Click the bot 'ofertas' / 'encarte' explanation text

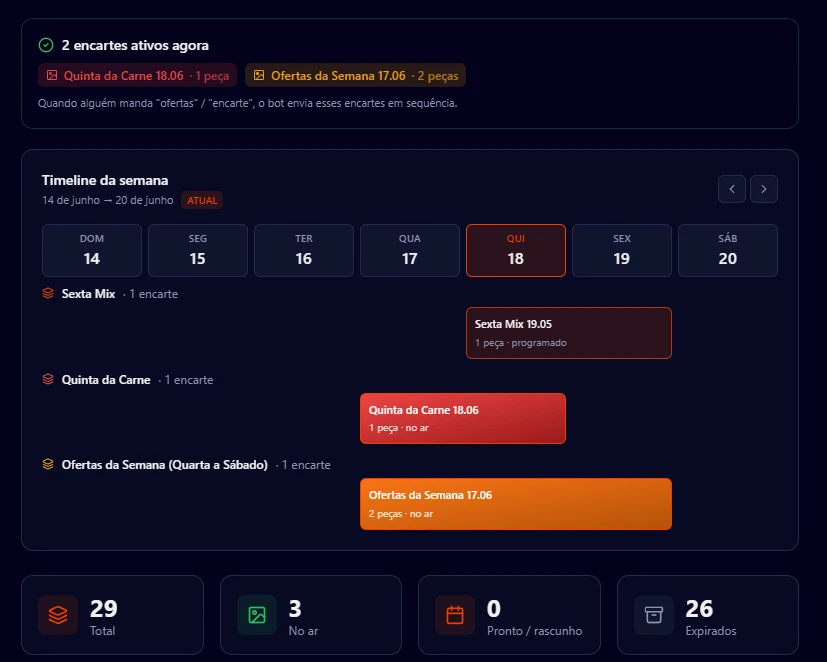click(247, 103)
